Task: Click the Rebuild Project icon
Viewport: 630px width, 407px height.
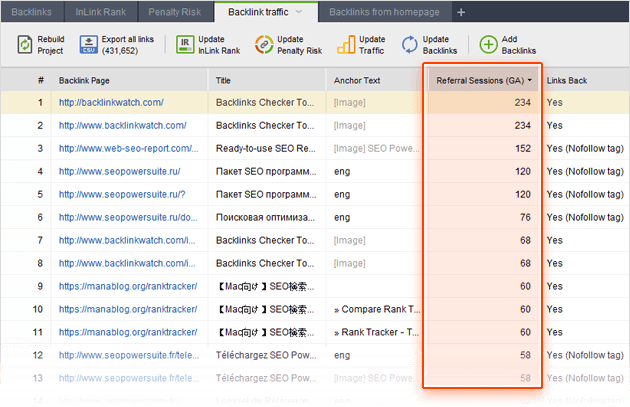Action: [x=24, y=45]
